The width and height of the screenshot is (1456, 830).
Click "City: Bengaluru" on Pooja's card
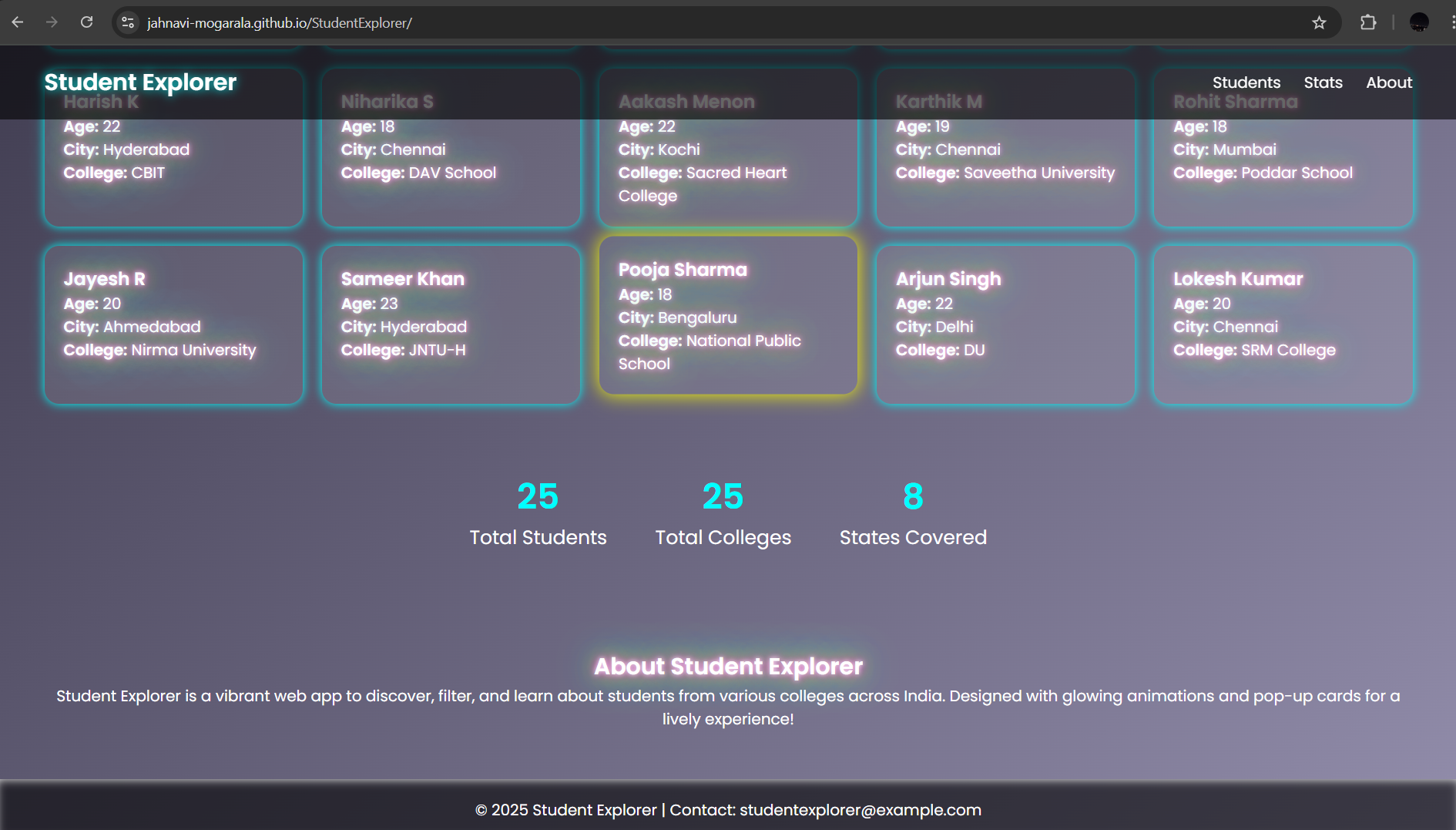[x=677, y=318]
